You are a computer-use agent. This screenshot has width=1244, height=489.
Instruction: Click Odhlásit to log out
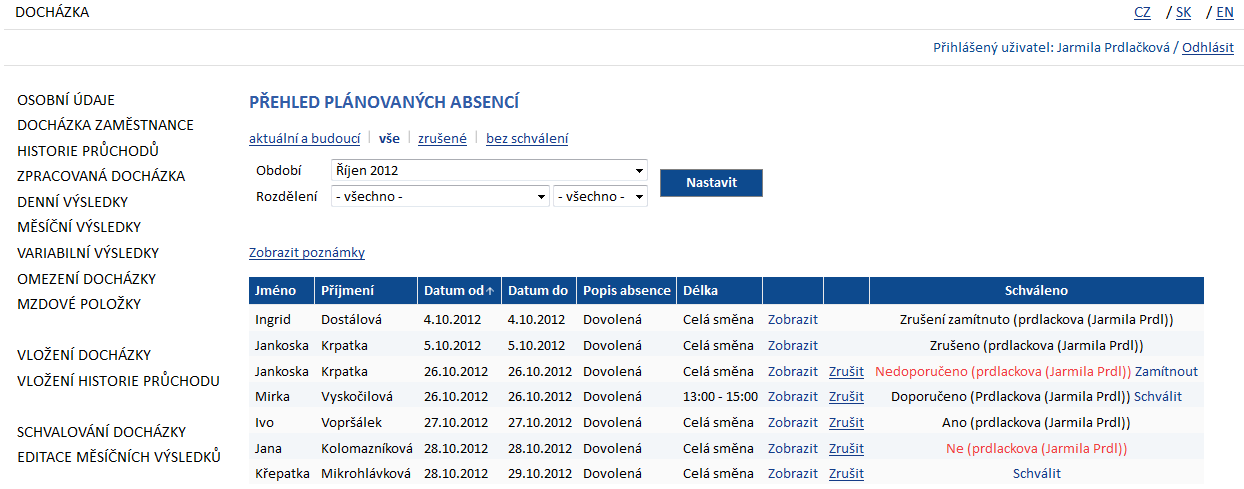point(1207,47)
